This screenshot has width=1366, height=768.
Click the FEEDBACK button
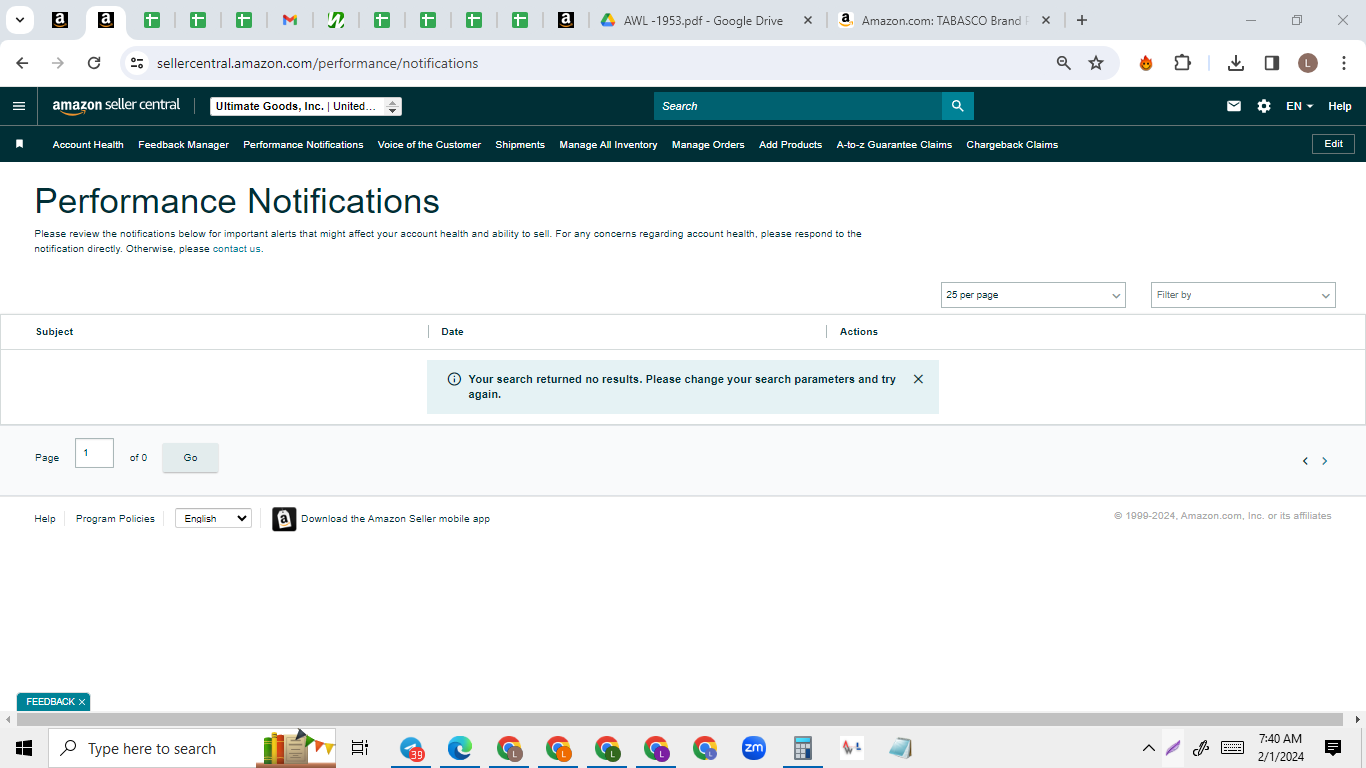click(x=50, y=702)
